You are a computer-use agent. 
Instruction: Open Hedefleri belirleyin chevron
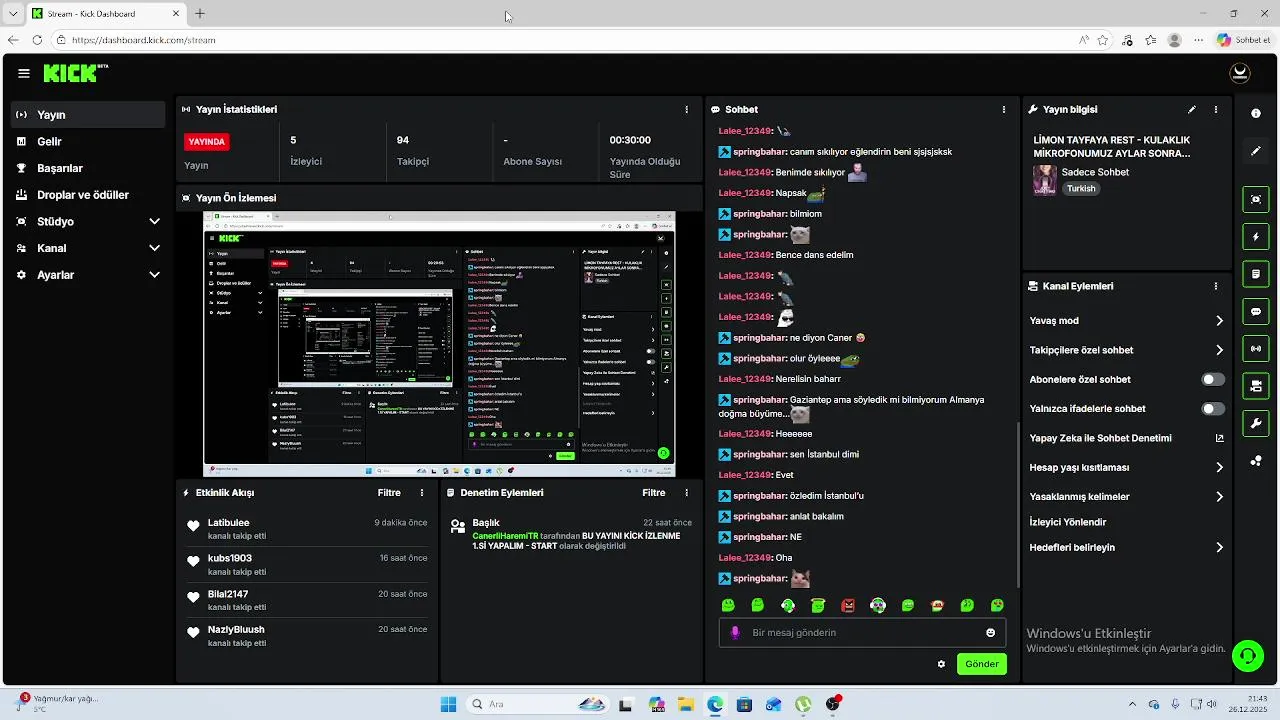point(1219,547)
